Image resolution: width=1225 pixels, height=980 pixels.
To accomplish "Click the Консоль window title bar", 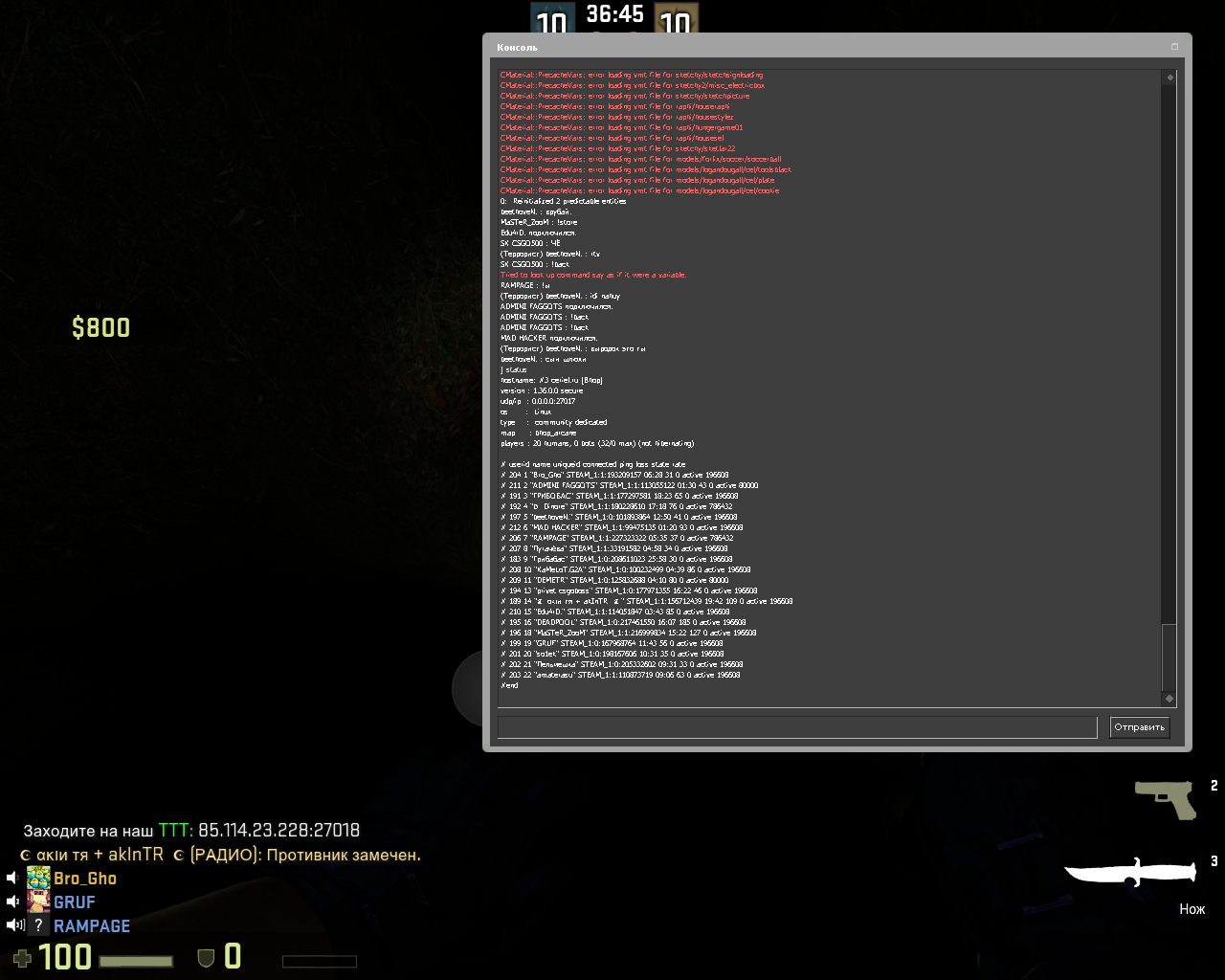I will [823, 47].
